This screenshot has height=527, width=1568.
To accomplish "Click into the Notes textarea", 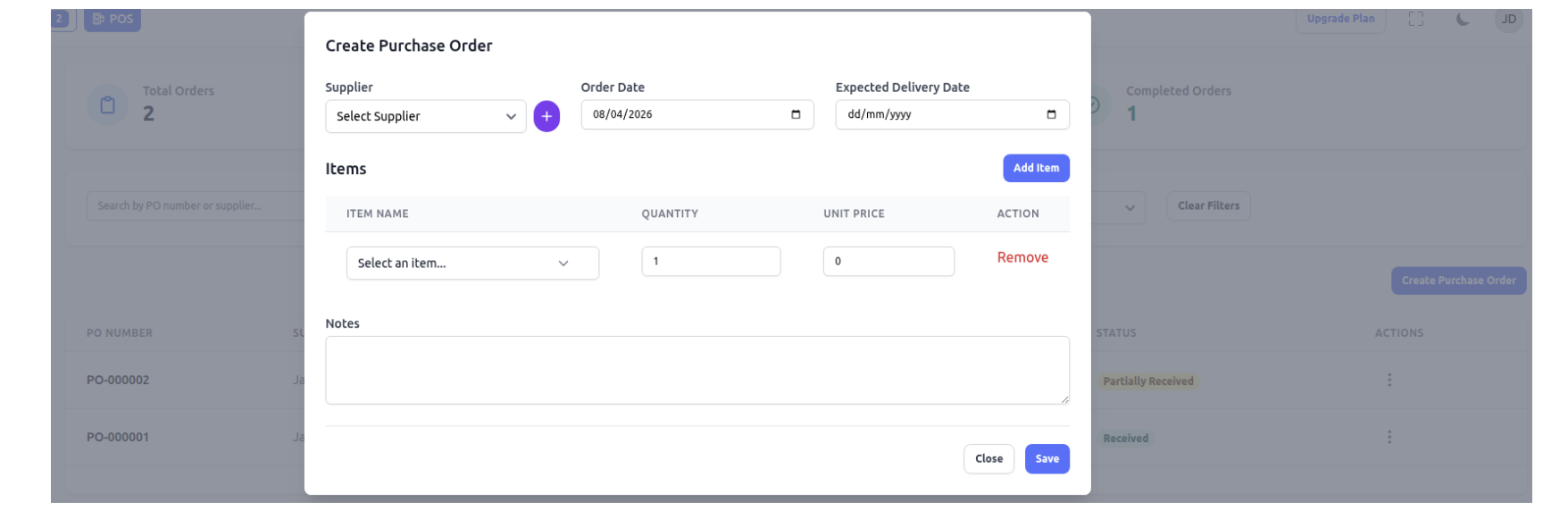I will tap(697, 370).
